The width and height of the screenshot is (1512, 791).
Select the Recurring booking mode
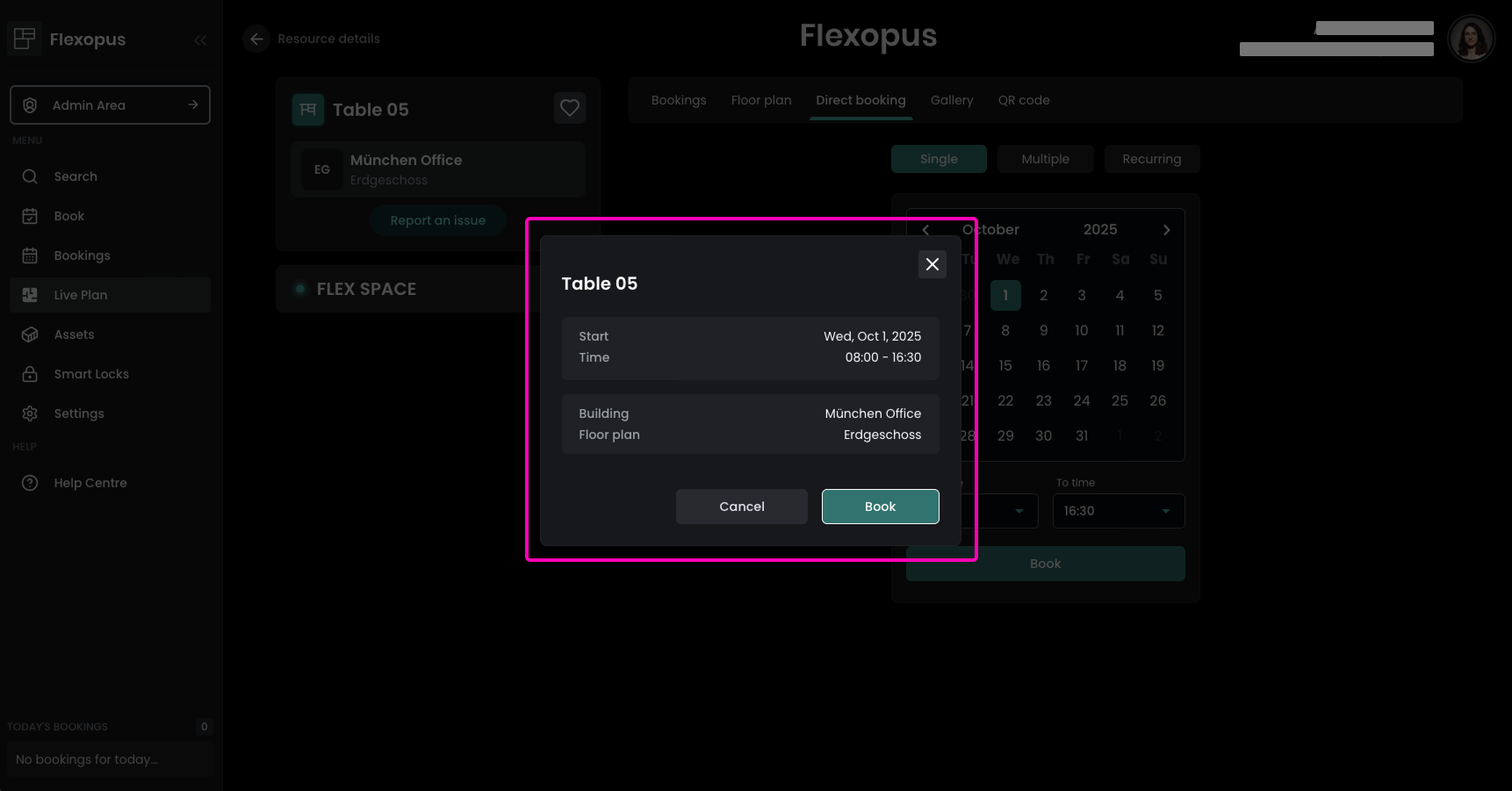click(x=1151, y=159)
